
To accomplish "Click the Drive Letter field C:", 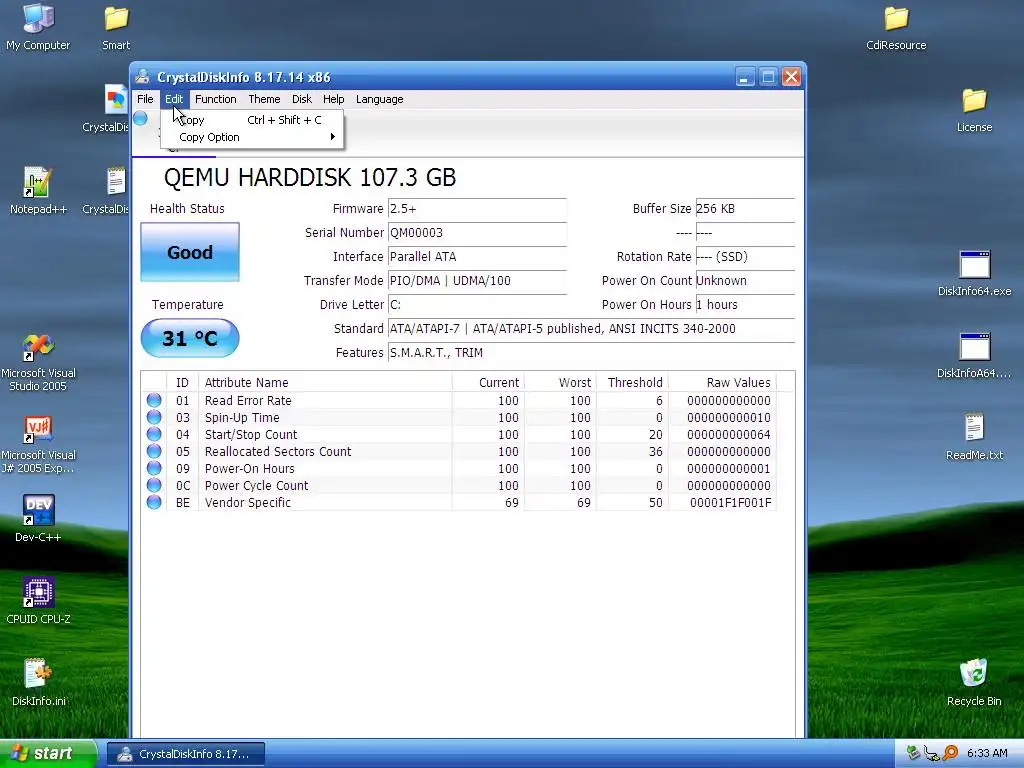I will (477, 304).
